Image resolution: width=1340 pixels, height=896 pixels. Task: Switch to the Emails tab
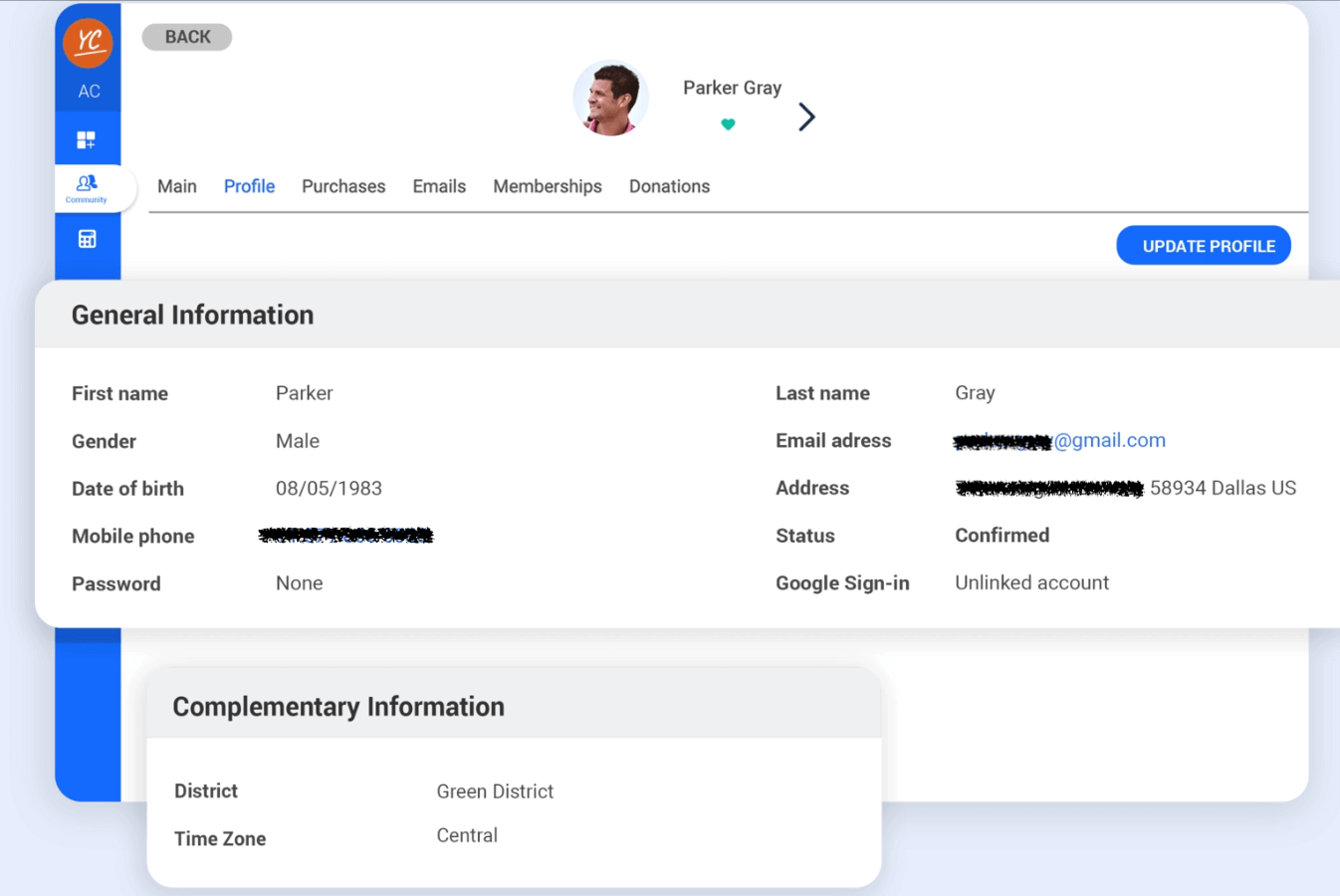point(439,186)
